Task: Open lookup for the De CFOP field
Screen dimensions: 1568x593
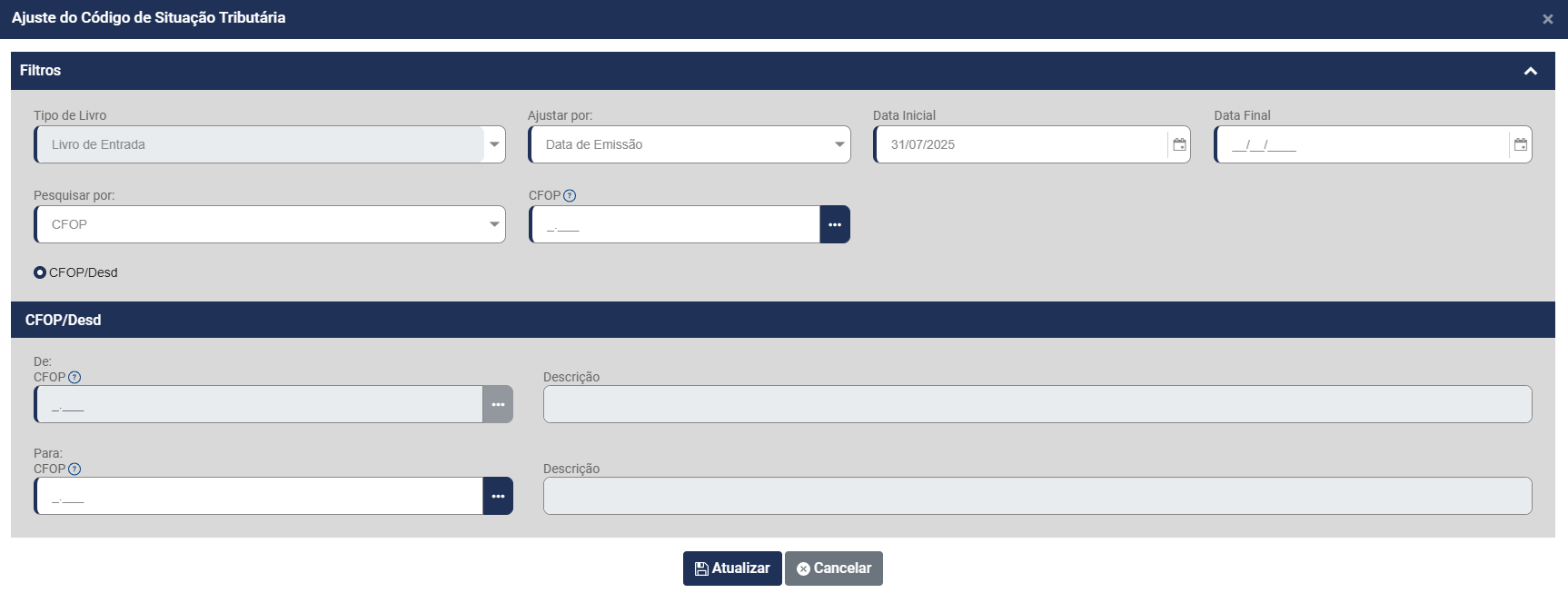Action: pos(498,404)
